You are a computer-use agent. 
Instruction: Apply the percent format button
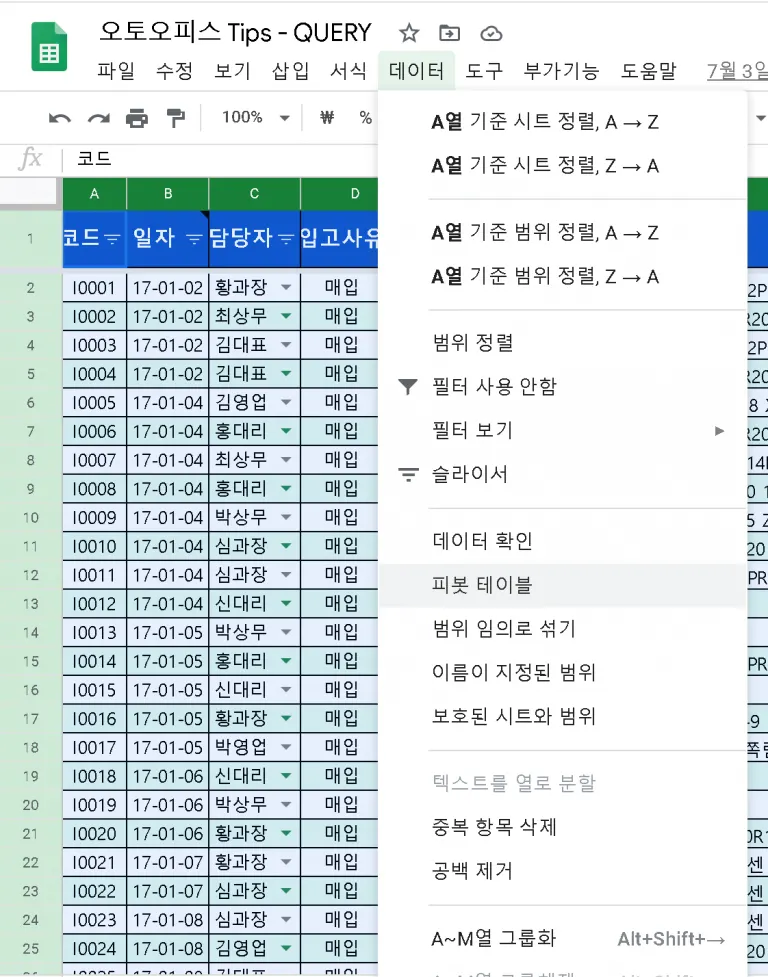click(x=366, y=117)
